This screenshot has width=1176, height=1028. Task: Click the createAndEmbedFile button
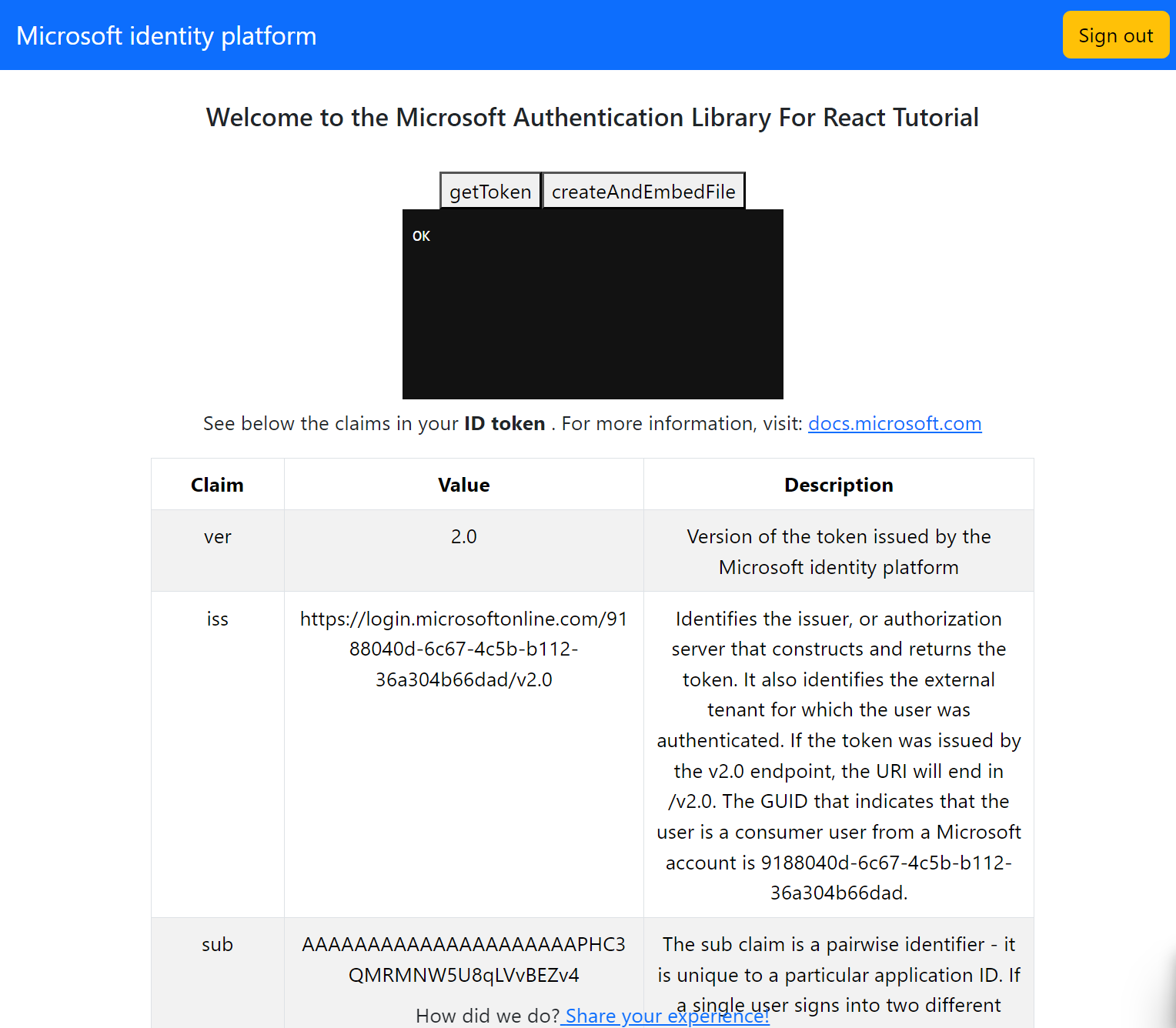click(x=643, y=191)
